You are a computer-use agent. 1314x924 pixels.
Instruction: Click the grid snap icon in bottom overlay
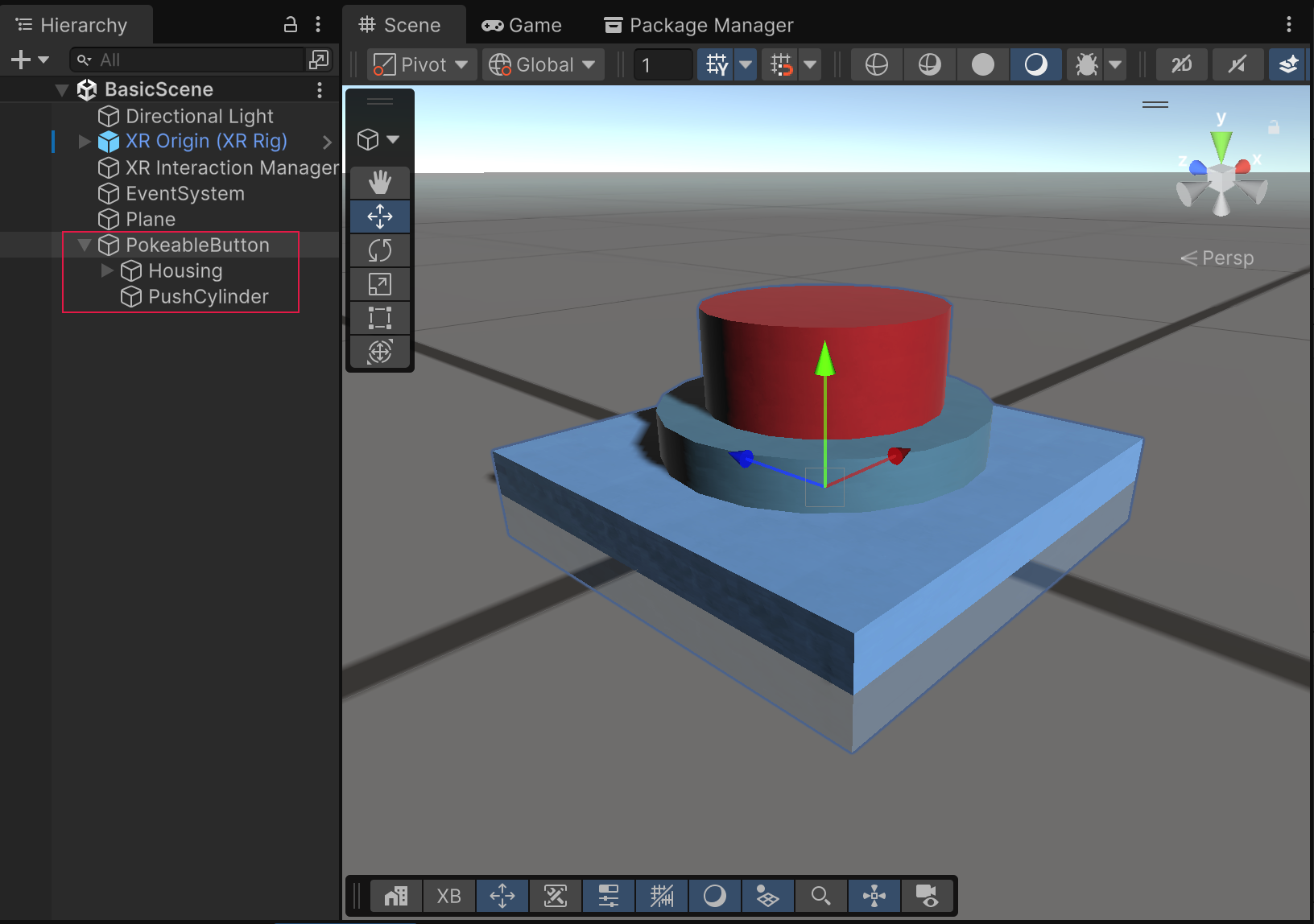[x=662, y=896]
